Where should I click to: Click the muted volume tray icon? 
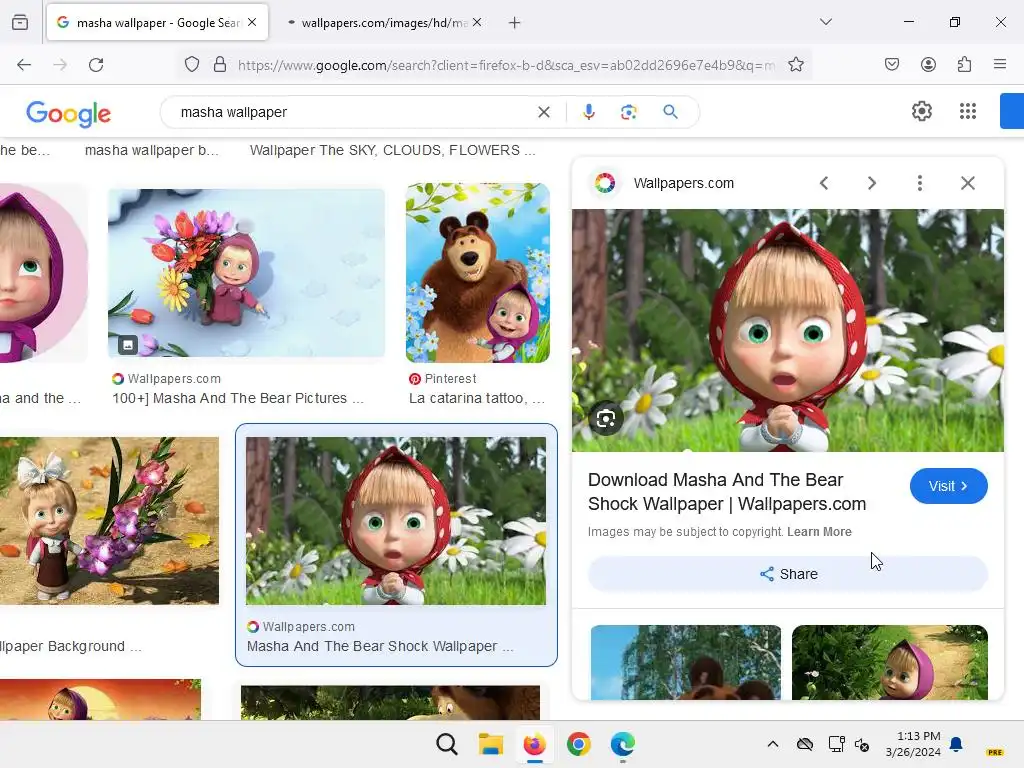(x=862, y=744)
